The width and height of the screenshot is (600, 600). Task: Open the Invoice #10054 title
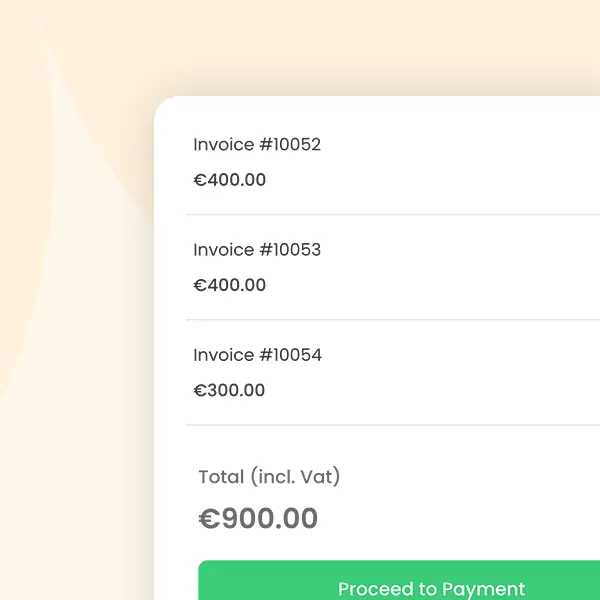pos(257,355)
